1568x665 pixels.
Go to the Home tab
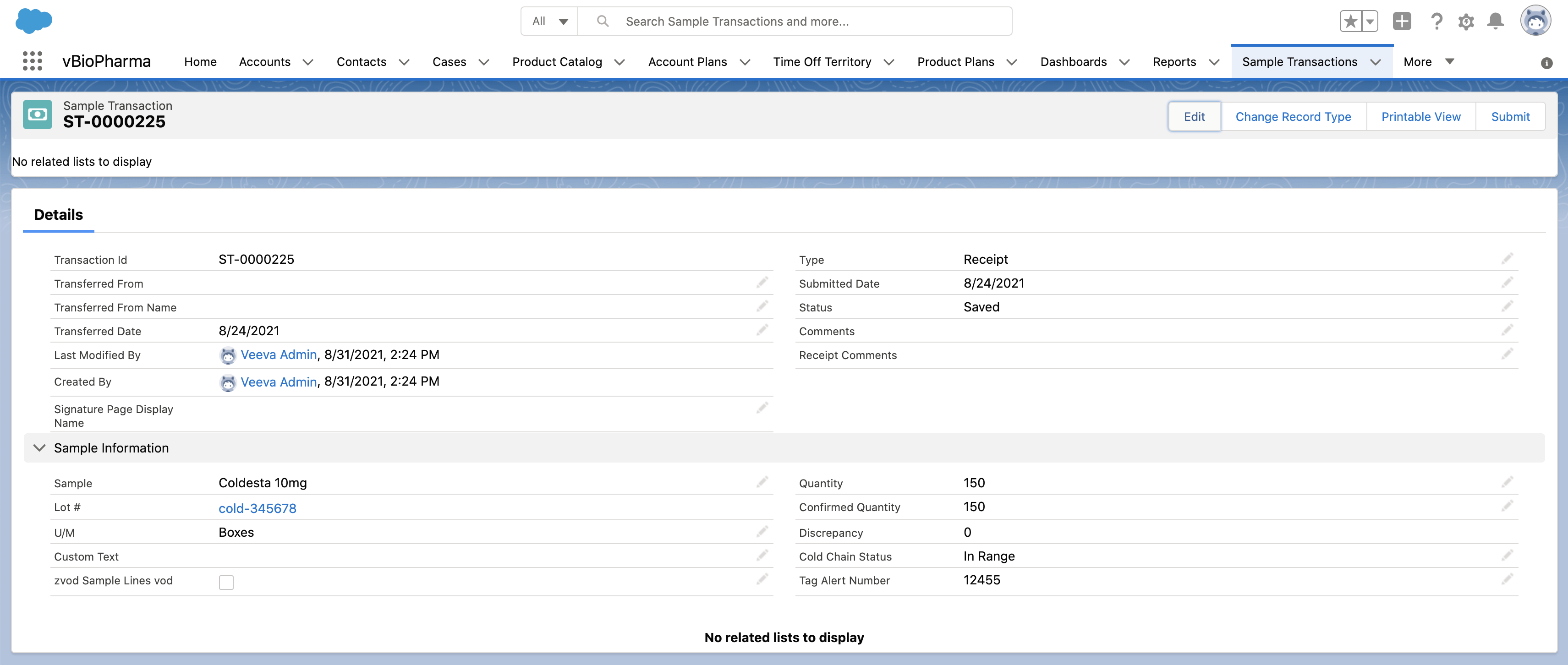pyautogui.click(x=200, y=61)
